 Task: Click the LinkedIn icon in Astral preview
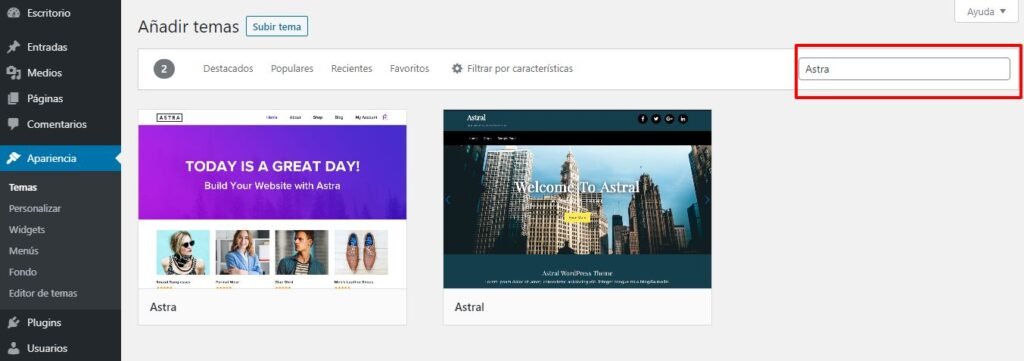[x=683, y=118]
